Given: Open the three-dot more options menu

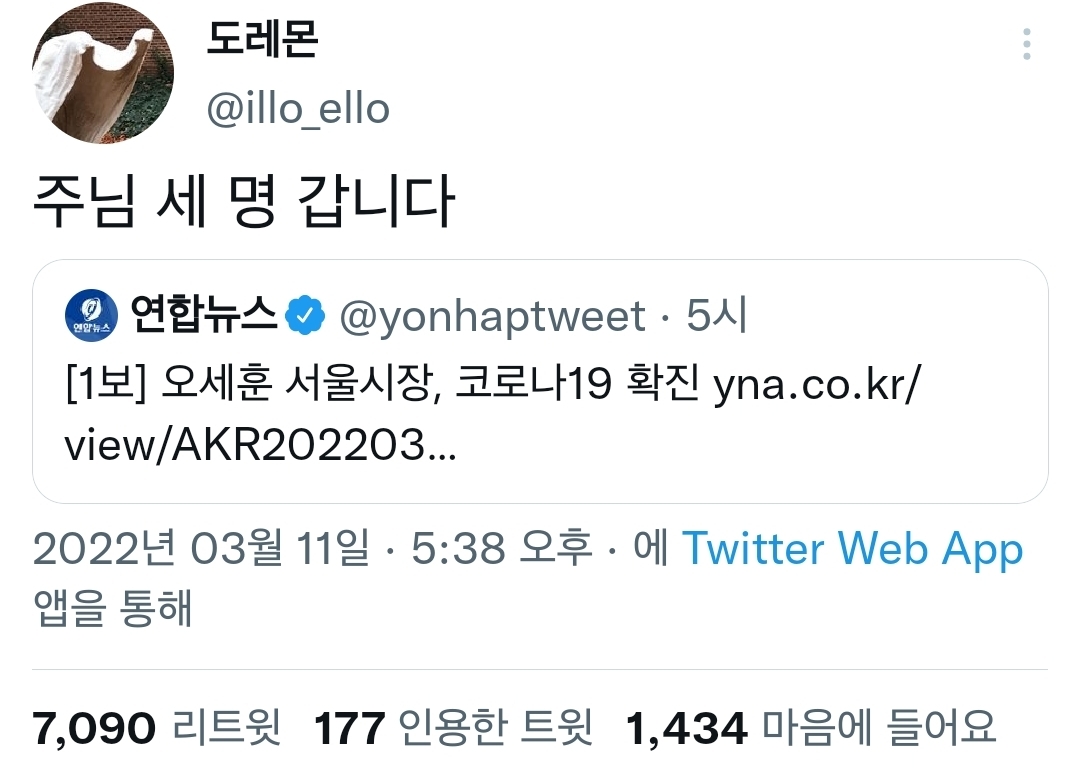Looking at the screenshot, I should tap(1026, 44).
